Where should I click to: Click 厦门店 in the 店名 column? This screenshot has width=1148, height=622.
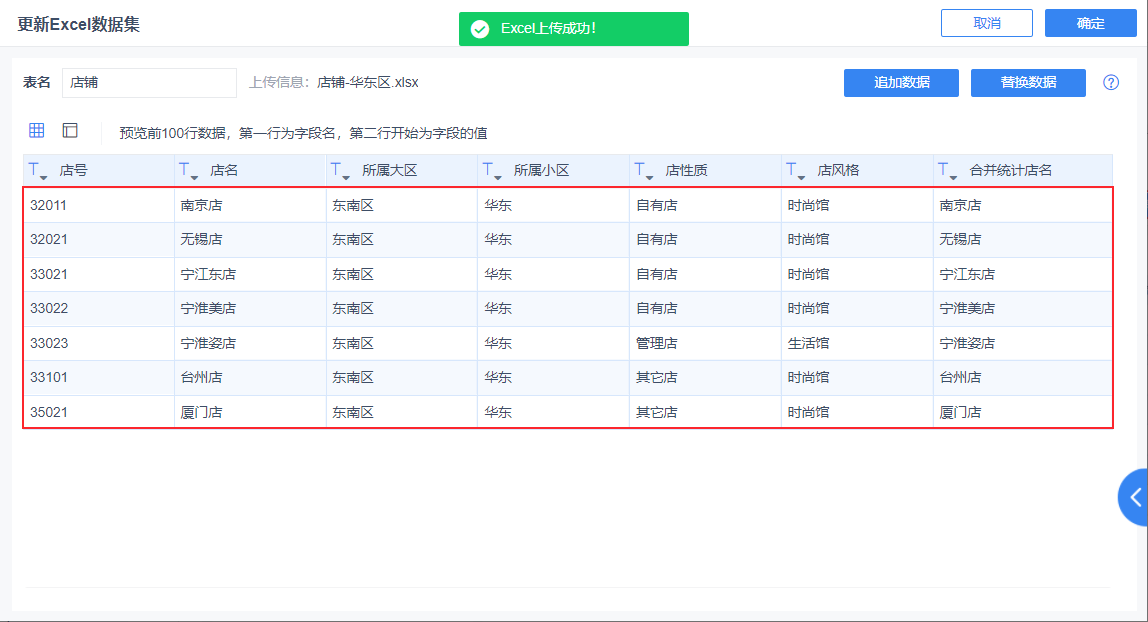coord(201,412)
